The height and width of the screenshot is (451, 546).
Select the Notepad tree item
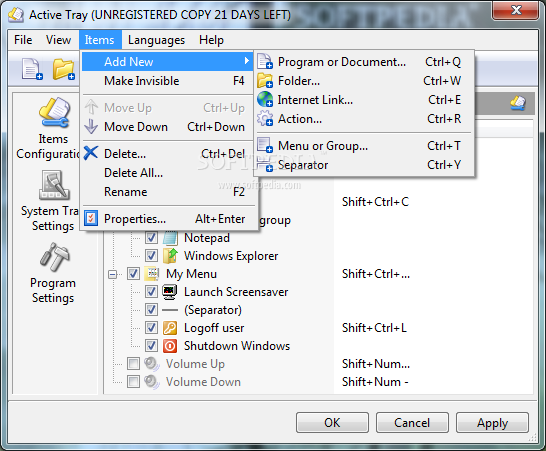pos(207,238)
